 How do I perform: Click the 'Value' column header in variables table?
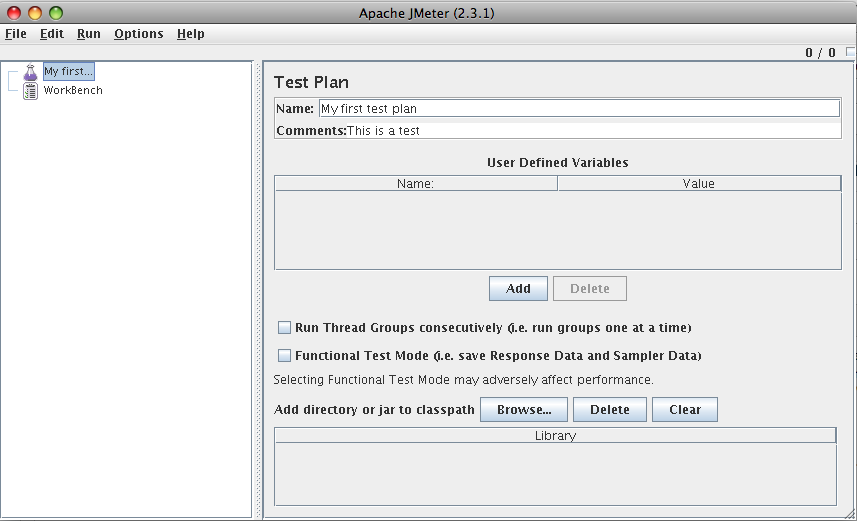(x=699, y=184)
